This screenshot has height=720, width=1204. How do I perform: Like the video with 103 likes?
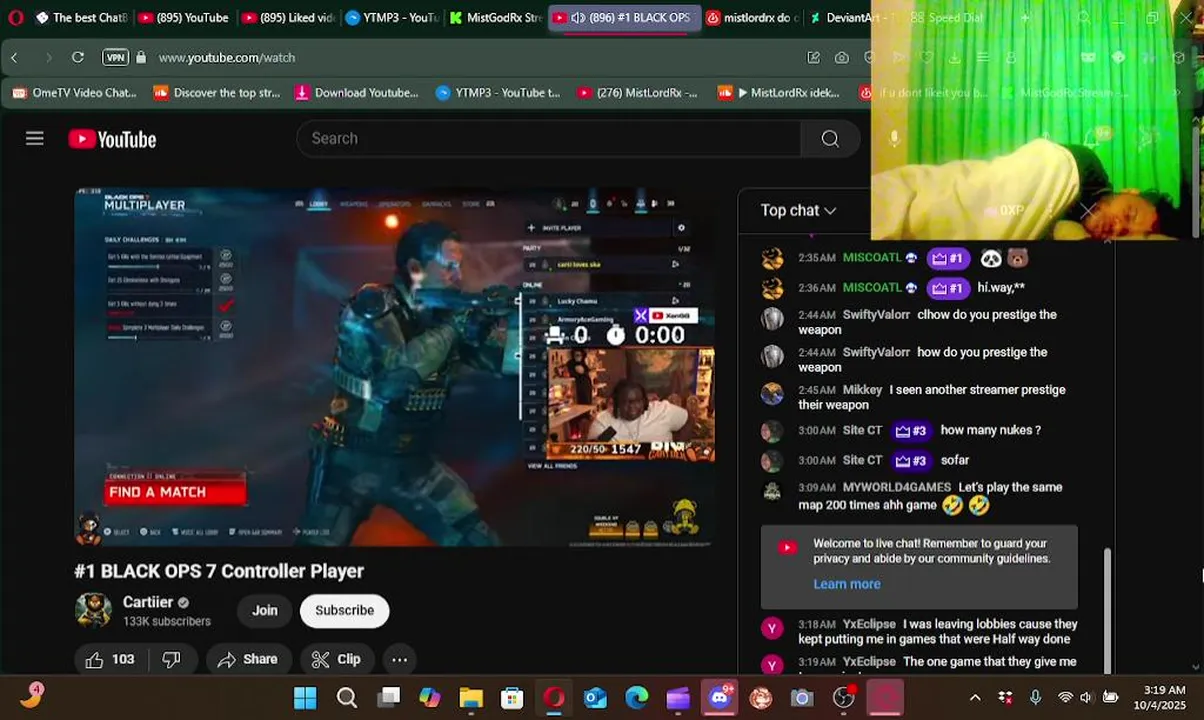coord(109,659)
